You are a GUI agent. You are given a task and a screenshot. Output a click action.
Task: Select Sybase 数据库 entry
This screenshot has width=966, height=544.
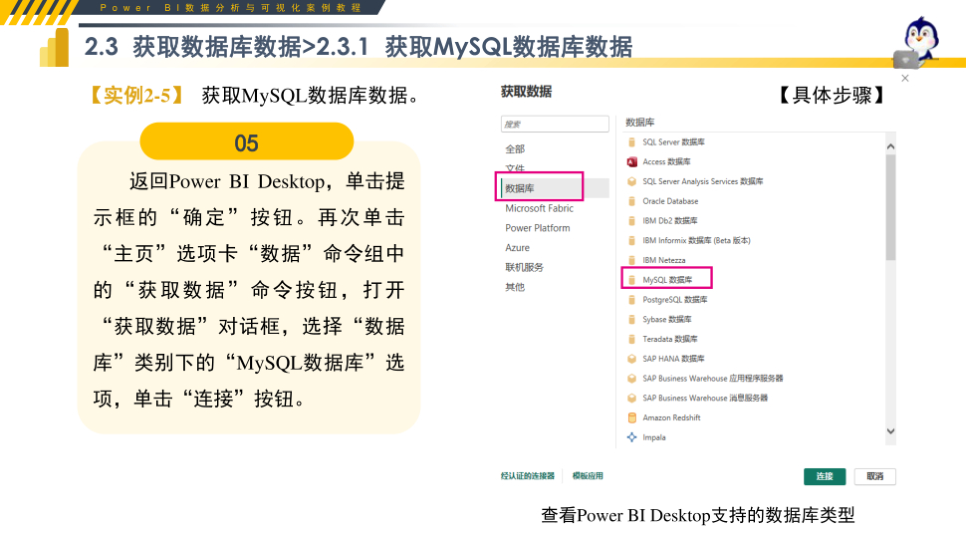[x=667, y=320]
